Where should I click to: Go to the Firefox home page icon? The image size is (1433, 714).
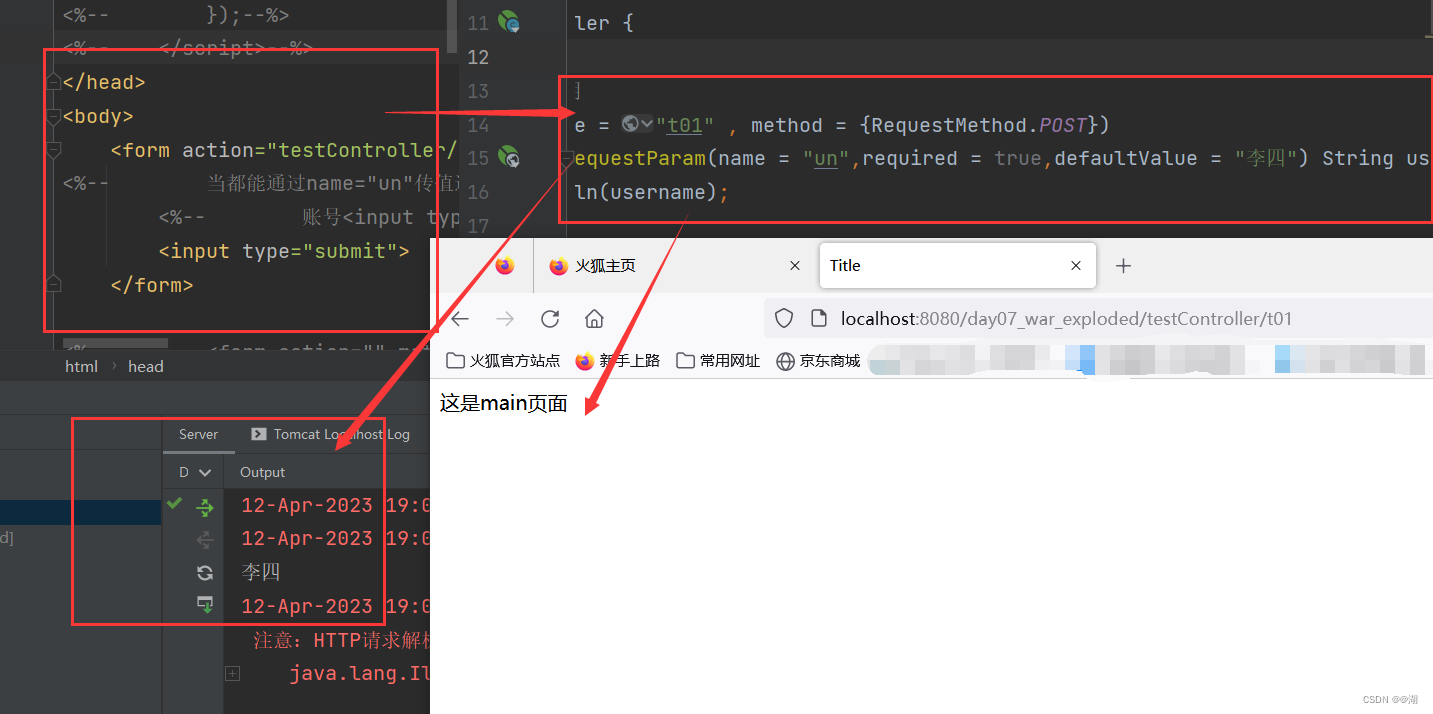pyautogui.click(x=594, y=319)
